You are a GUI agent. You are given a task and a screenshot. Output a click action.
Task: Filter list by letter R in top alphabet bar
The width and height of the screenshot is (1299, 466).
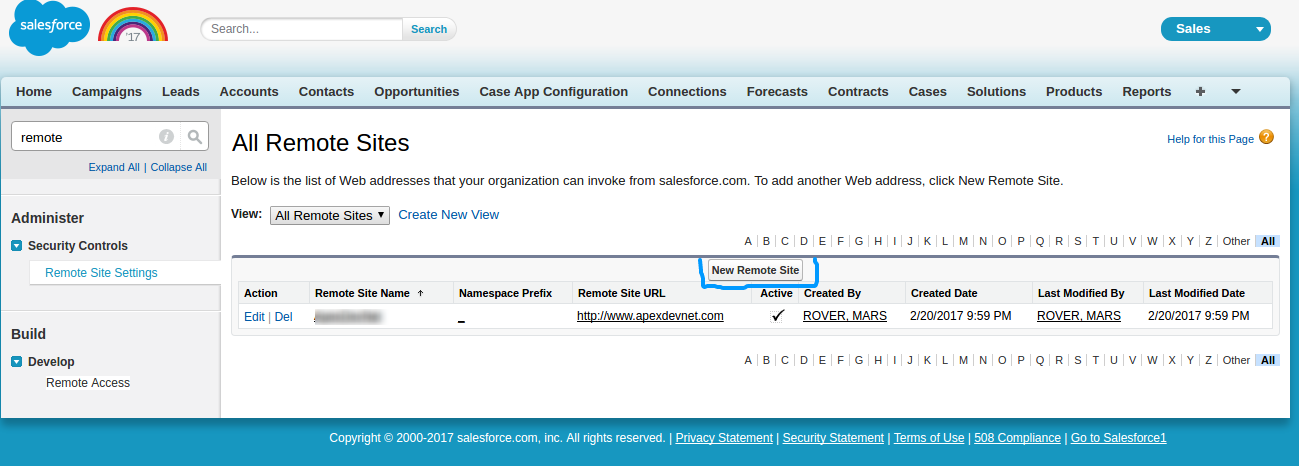tap(1059, 241)
